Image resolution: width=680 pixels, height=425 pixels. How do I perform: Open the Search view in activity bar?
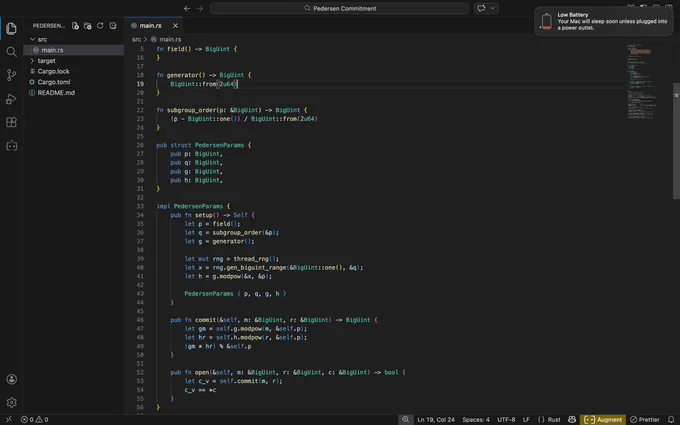(11, 52)
